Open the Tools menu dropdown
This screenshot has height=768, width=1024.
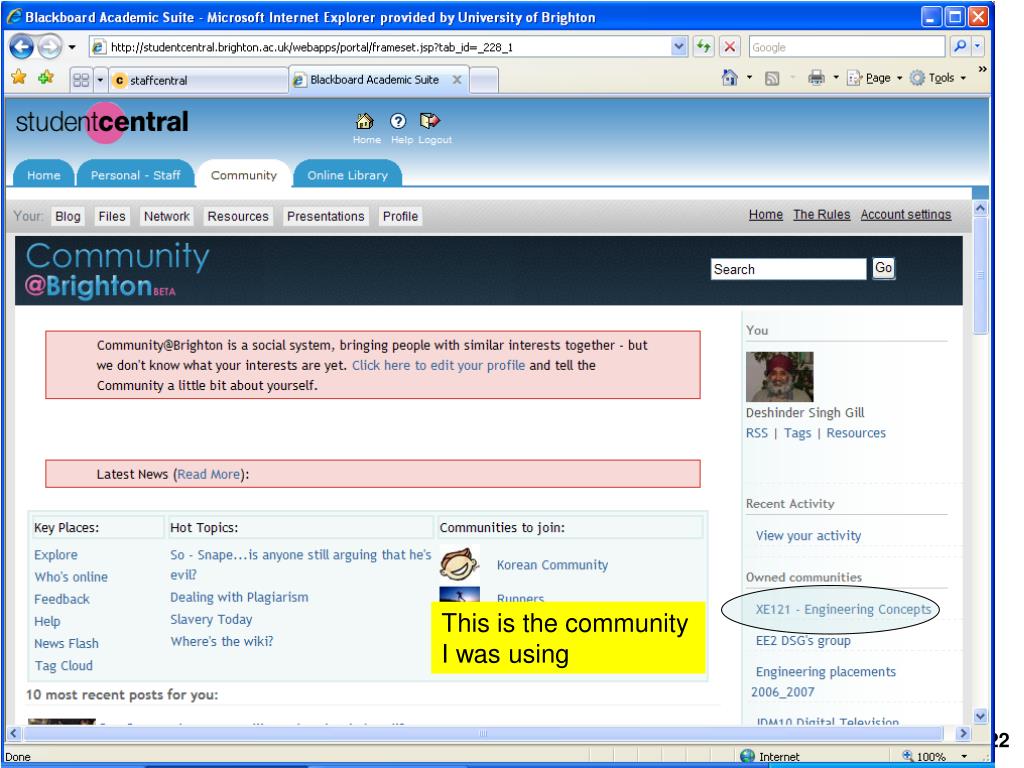938,78
